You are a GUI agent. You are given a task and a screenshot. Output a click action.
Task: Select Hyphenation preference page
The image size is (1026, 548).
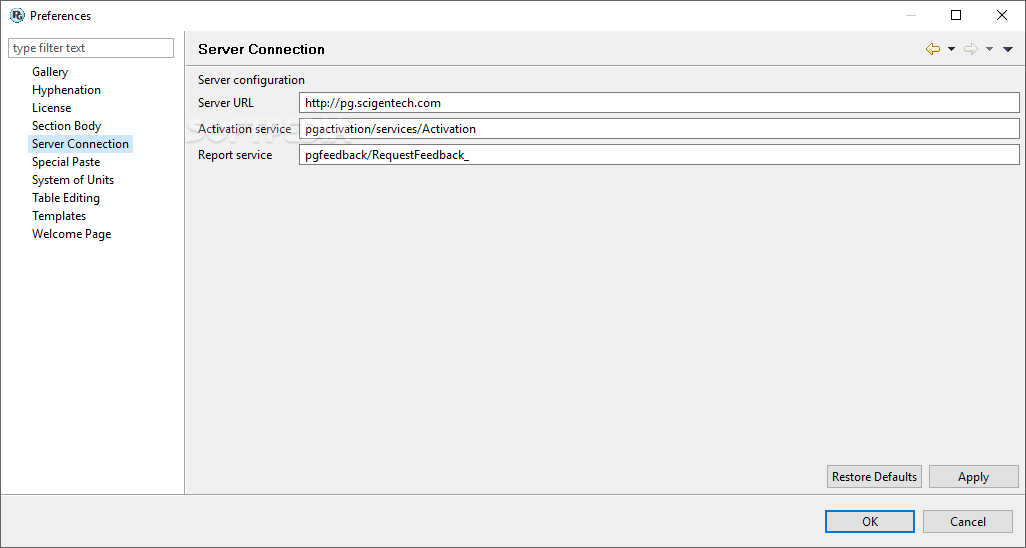(x=66, y=90)
